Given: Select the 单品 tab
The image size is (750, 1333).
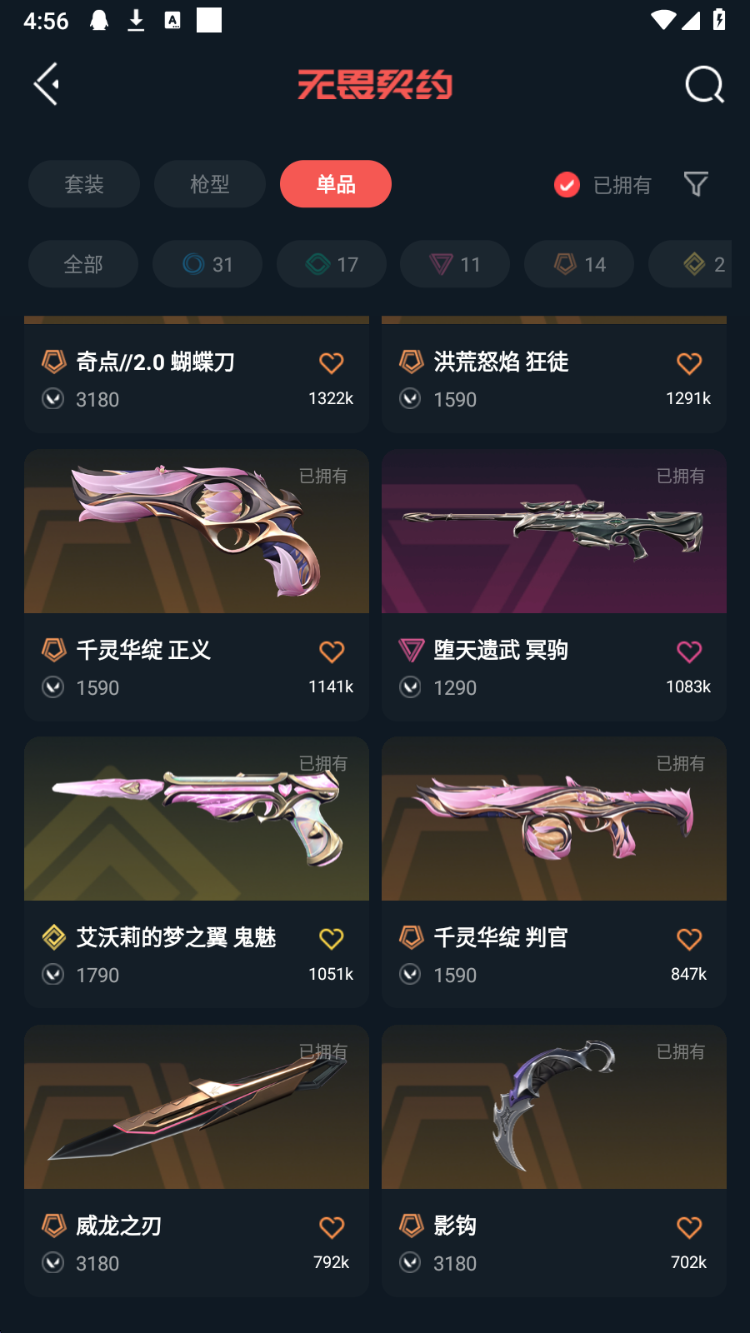Looking at the screenshot, I should 336,184.
